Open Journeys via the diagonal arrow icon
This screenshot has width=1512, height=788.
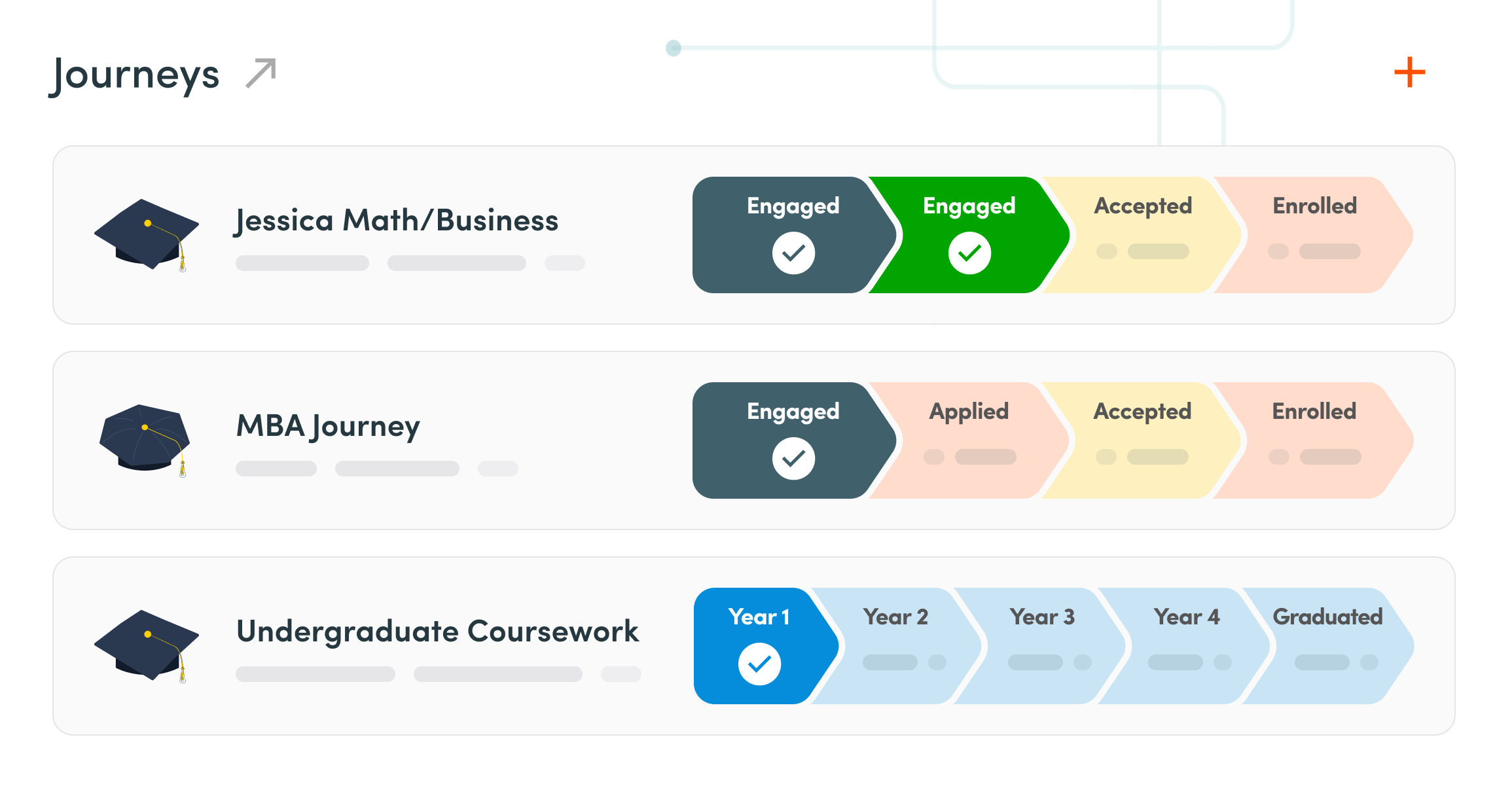click(x=261, y=73)
